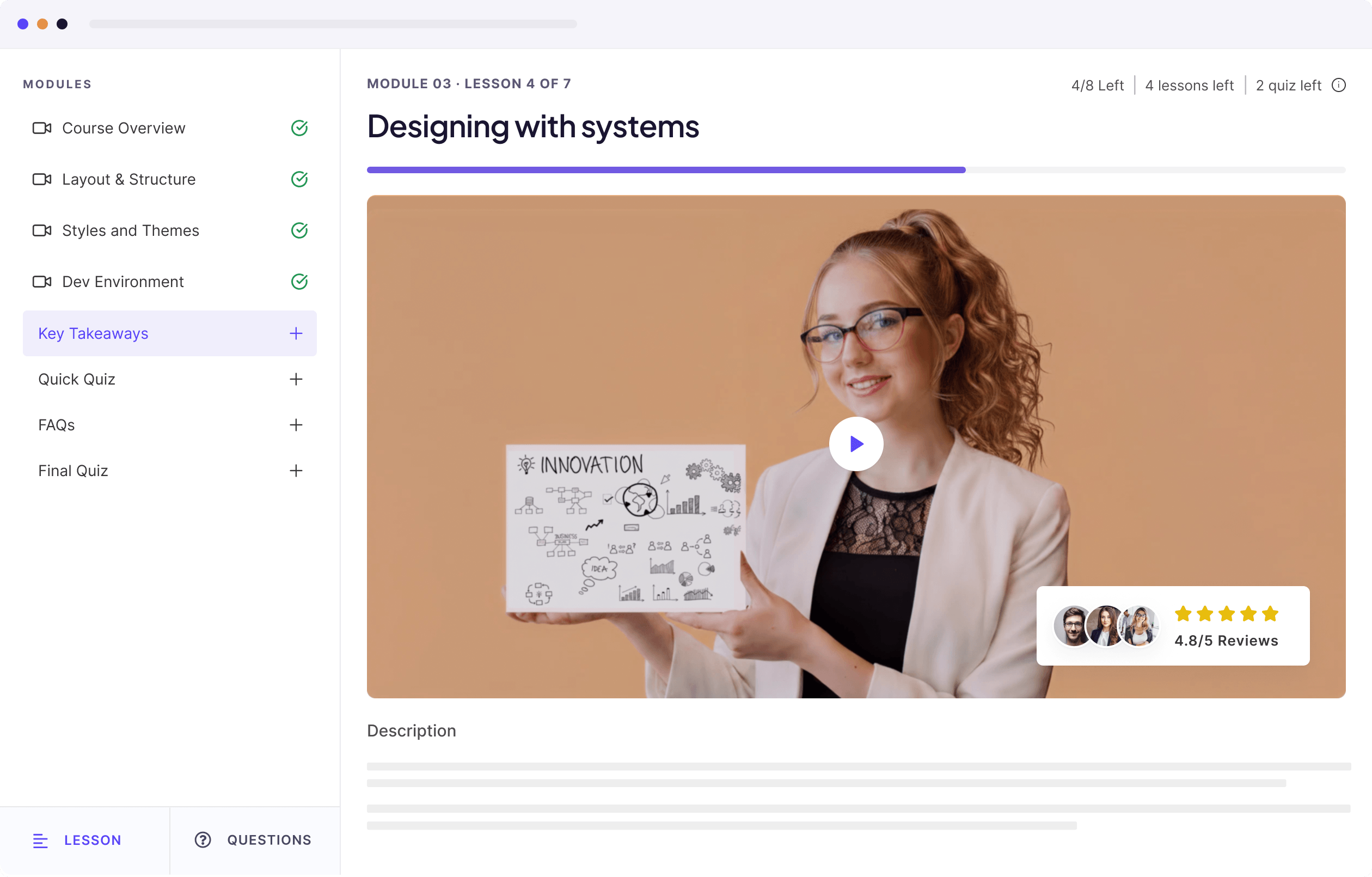This screenshot has width=1372, height=877.
Task: Click the blonde woman with glasses reviewer avatar
Action: pos(1140,626)
